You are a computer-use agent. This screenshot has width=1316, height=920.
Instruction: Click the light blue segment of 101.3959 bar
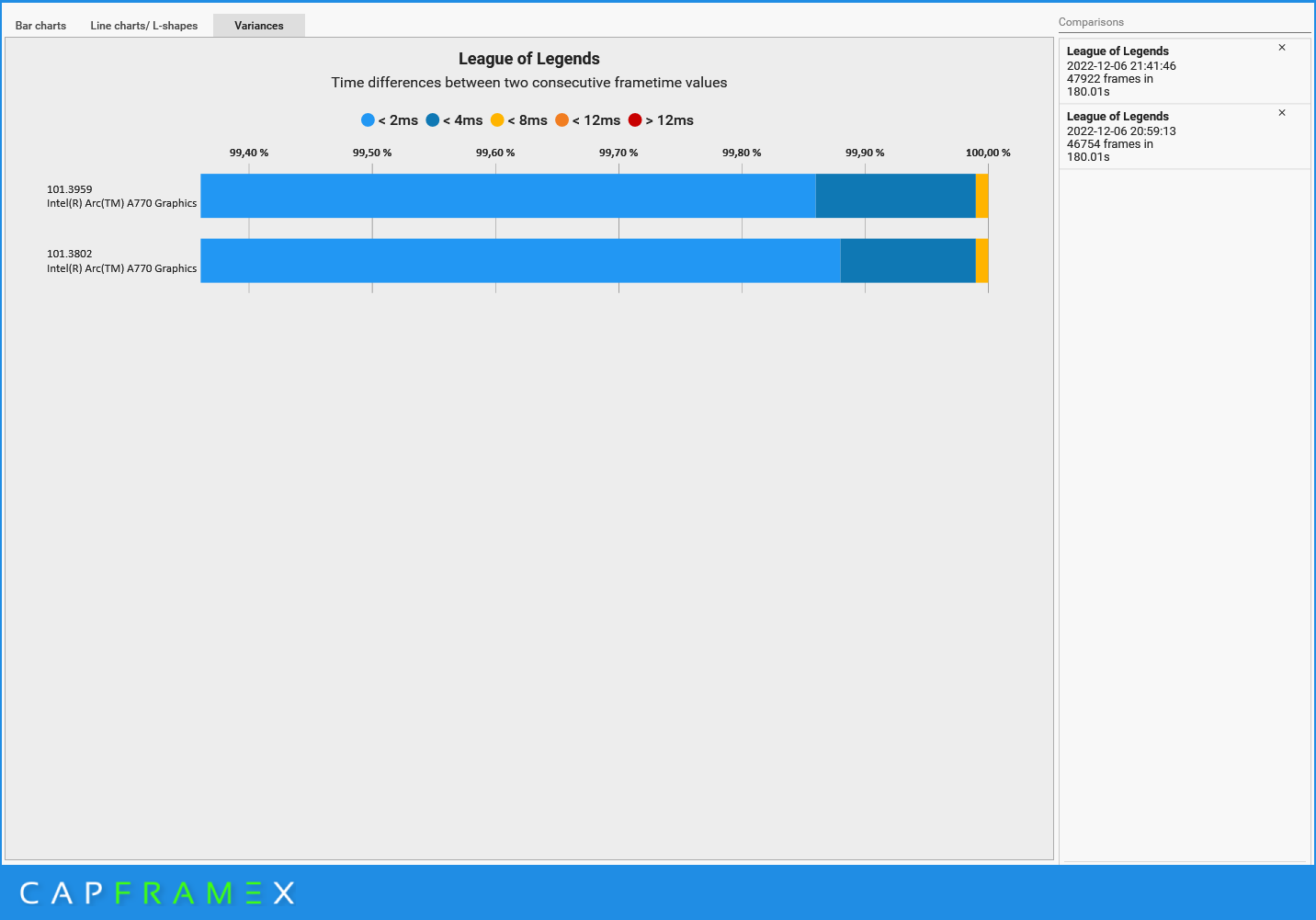point(508,196)
